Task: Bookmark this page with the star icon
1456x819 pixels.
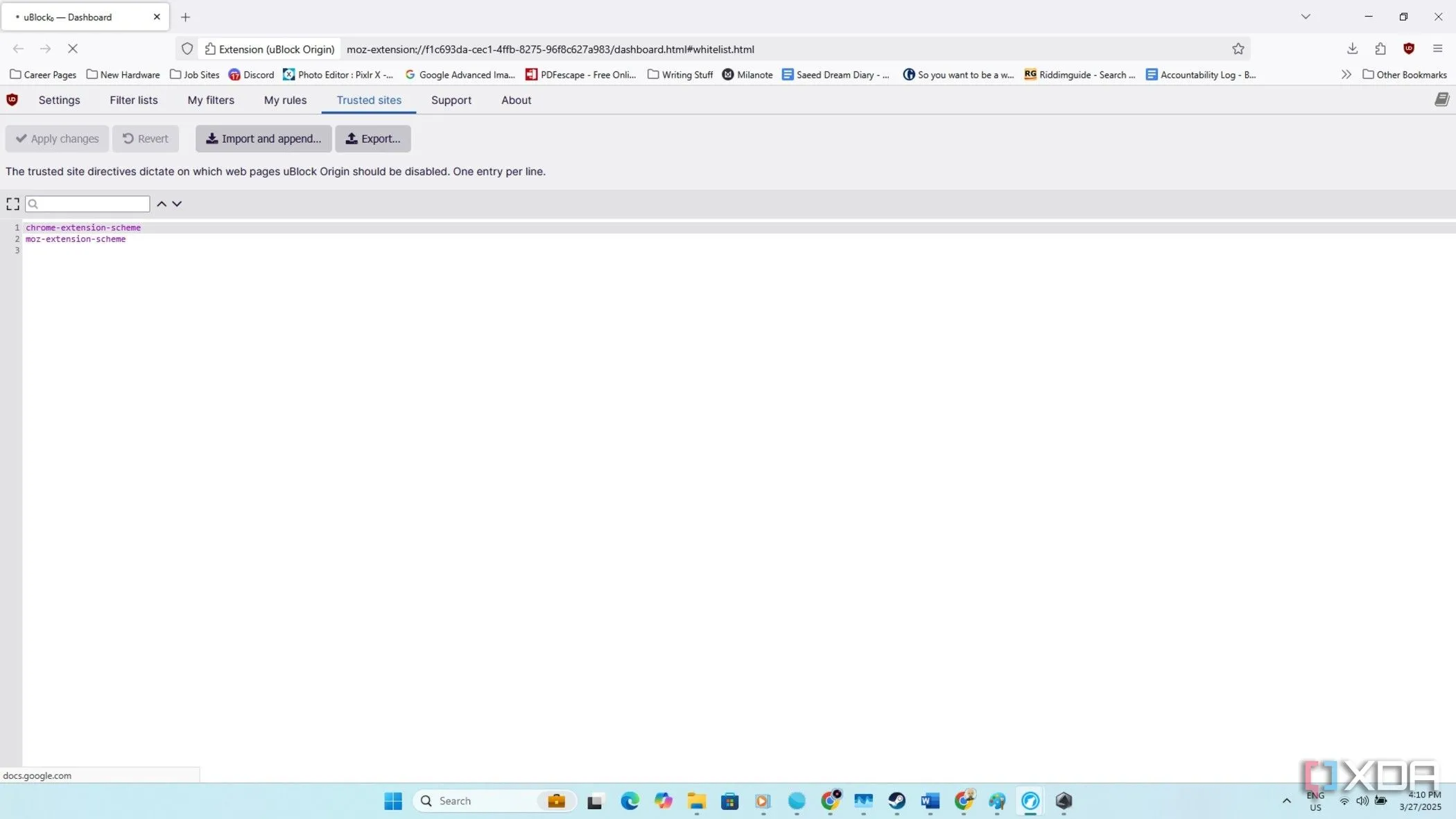Action: (1238, 49)
